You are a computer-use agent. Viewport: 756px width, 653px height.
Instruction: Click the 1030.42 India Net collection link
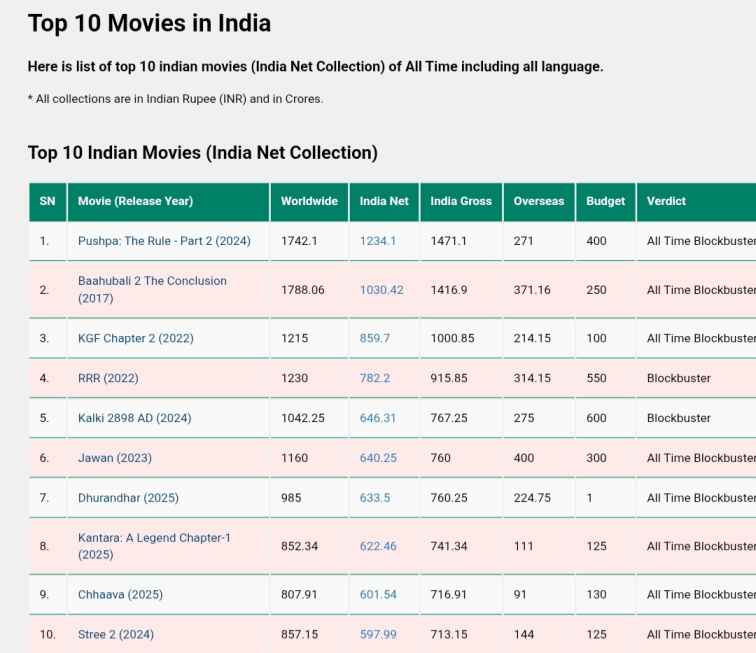[381, 290]
